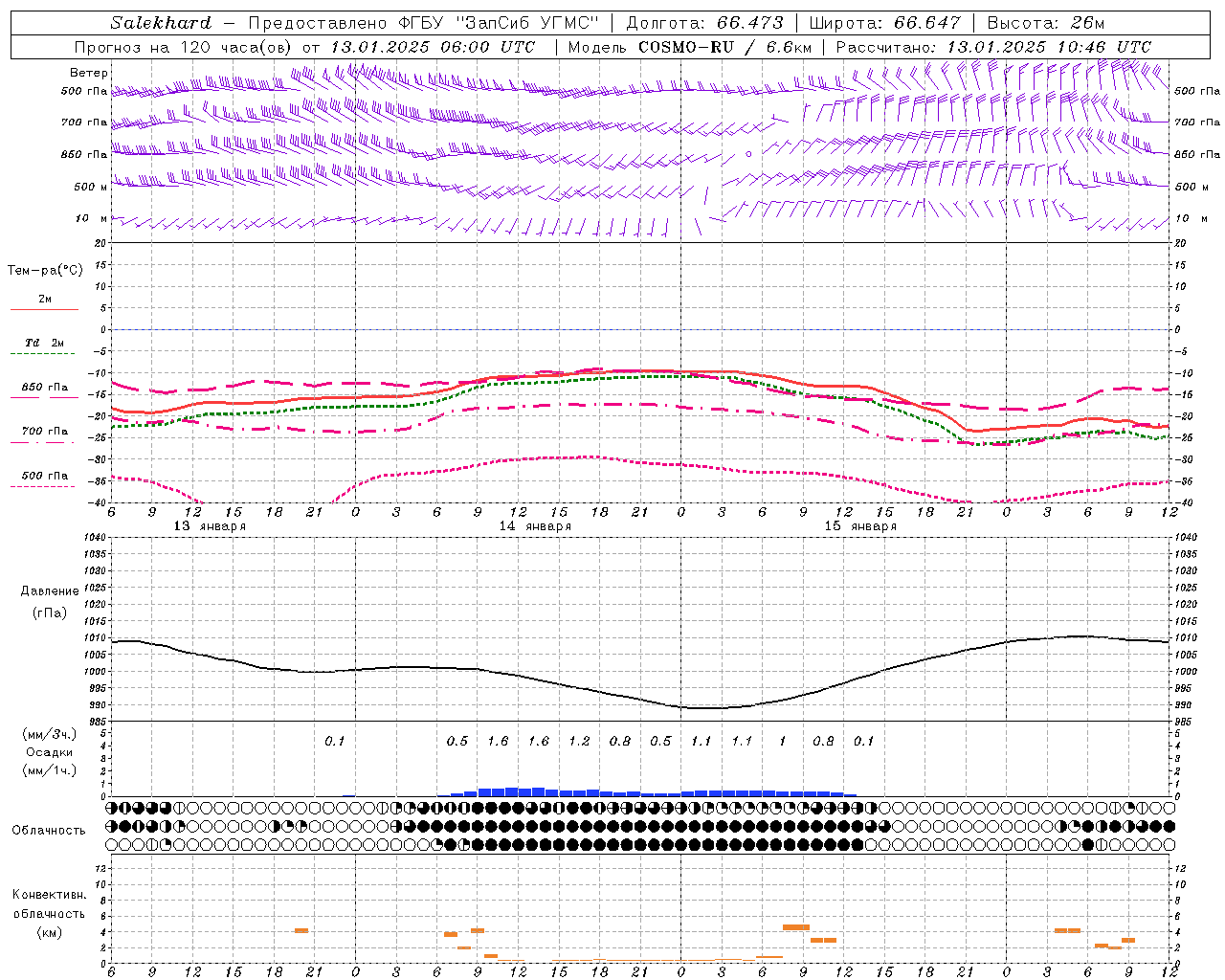Click the Осадки precipitation label
Image resolution: width=1225 pixels, height=980 pixels.
50,752
